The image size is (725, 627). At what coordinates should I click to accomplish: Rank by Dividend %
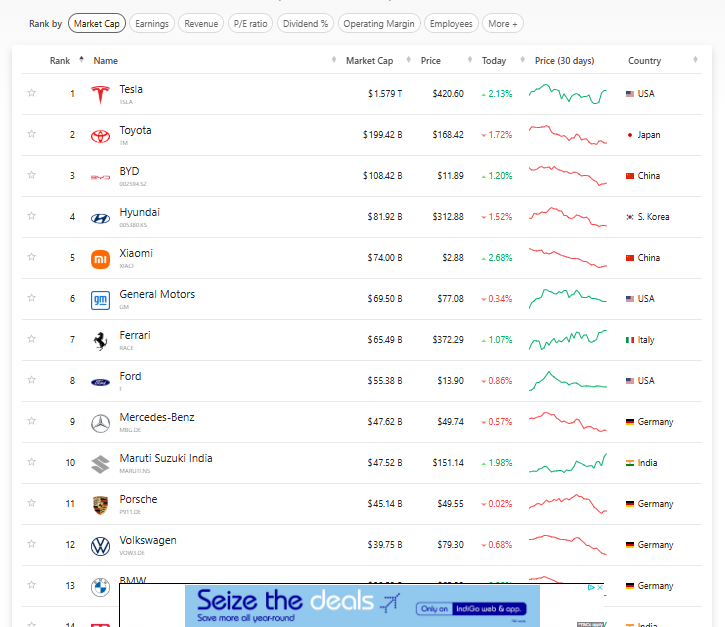[x=305, y=24]
